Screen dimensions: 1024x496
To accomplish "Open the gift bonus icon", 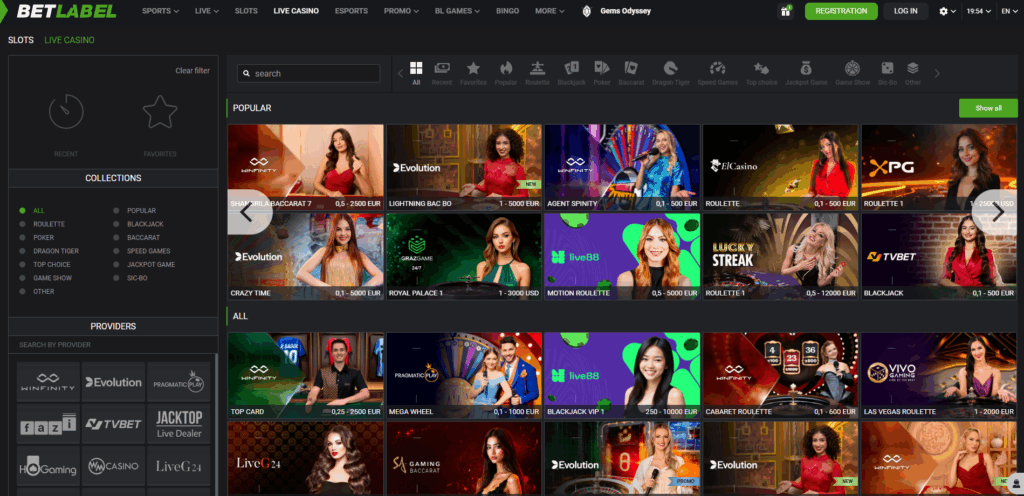I will 786,11.
